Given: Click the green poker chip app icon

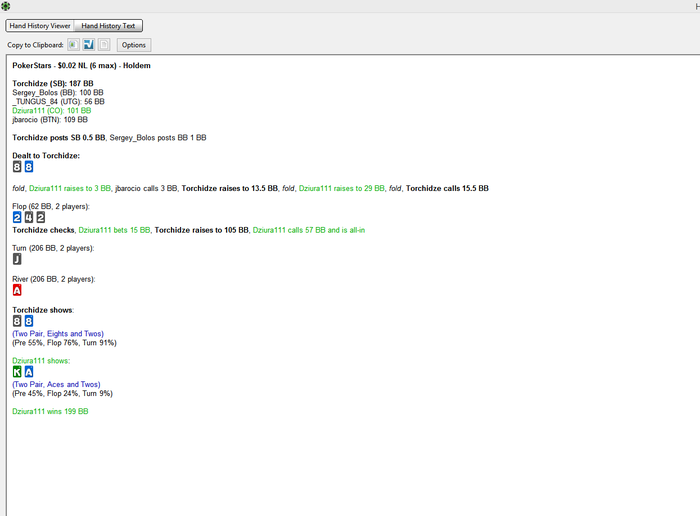Looking at the screenshot, I should 5,6.
